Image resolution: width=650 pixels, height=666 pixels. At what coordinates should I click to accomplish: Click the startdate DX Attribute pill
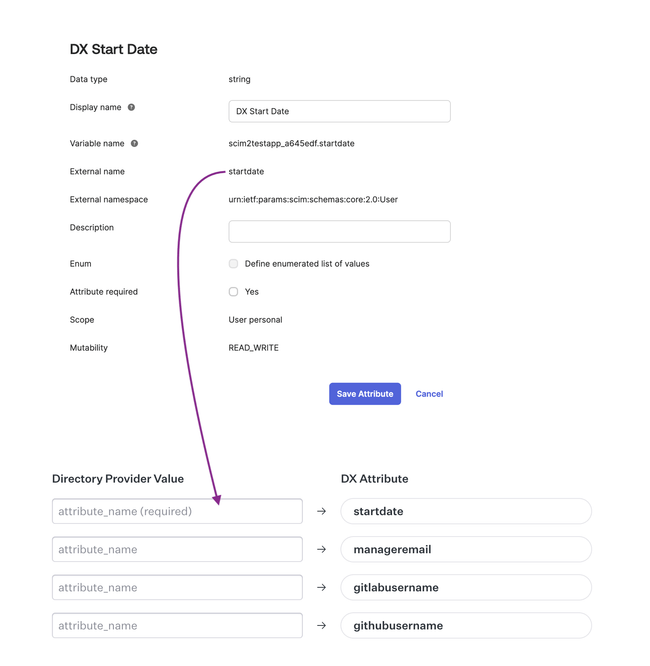(466, 511)
